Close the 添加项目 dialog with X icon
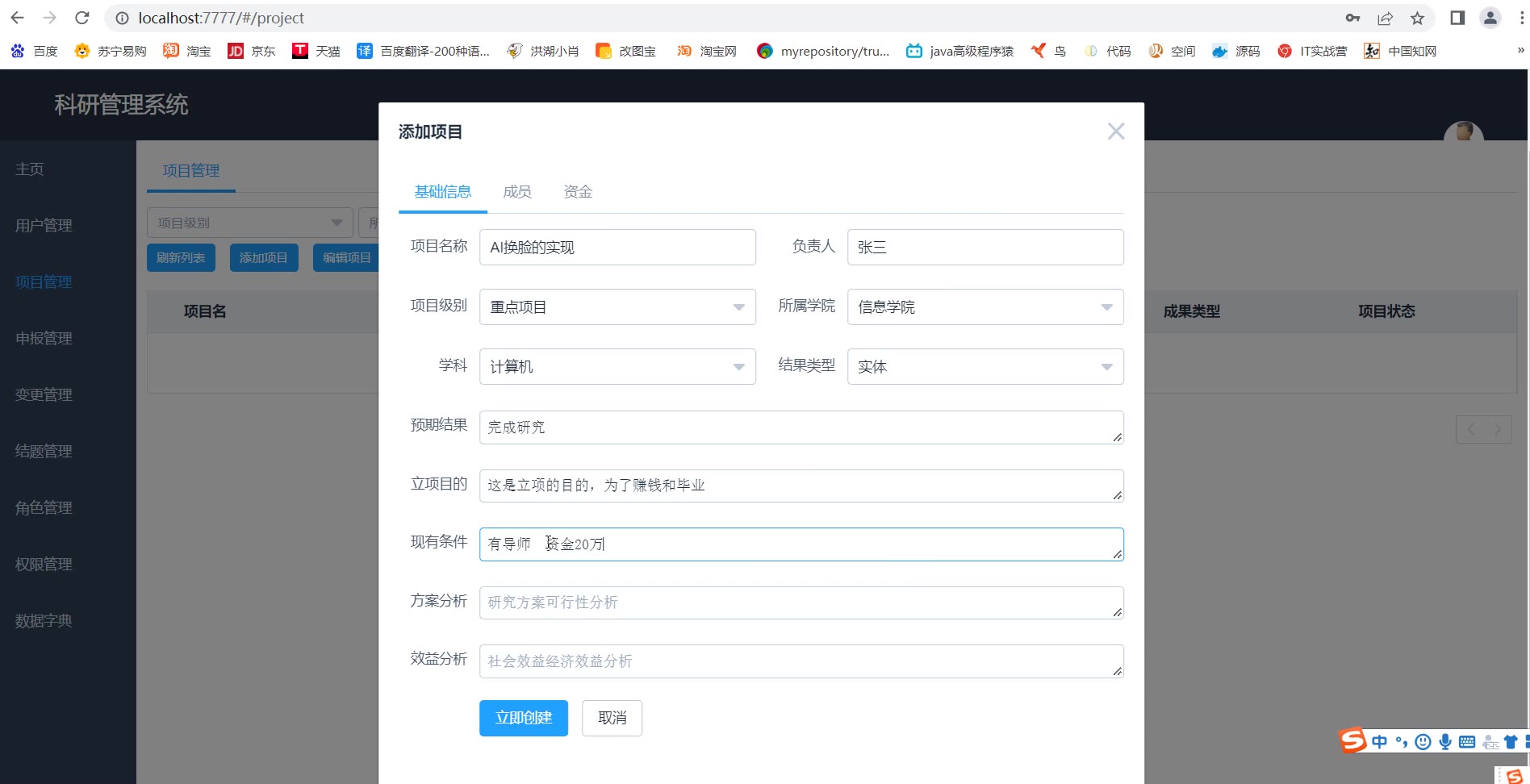Viewport: 1530px width, 784px height. pos(1115,131)
